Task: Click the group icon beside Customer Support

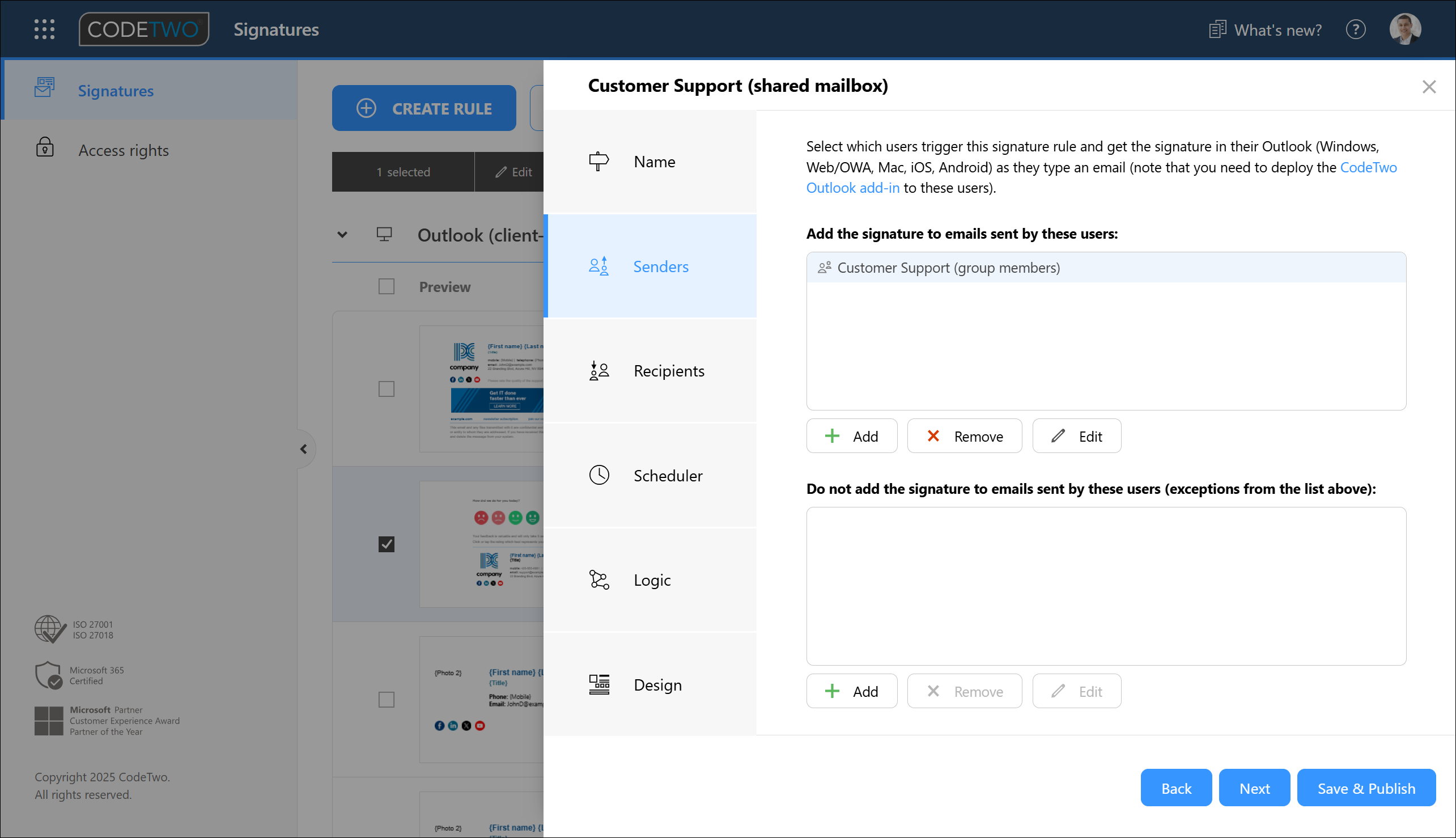Action: coord(825,268)
